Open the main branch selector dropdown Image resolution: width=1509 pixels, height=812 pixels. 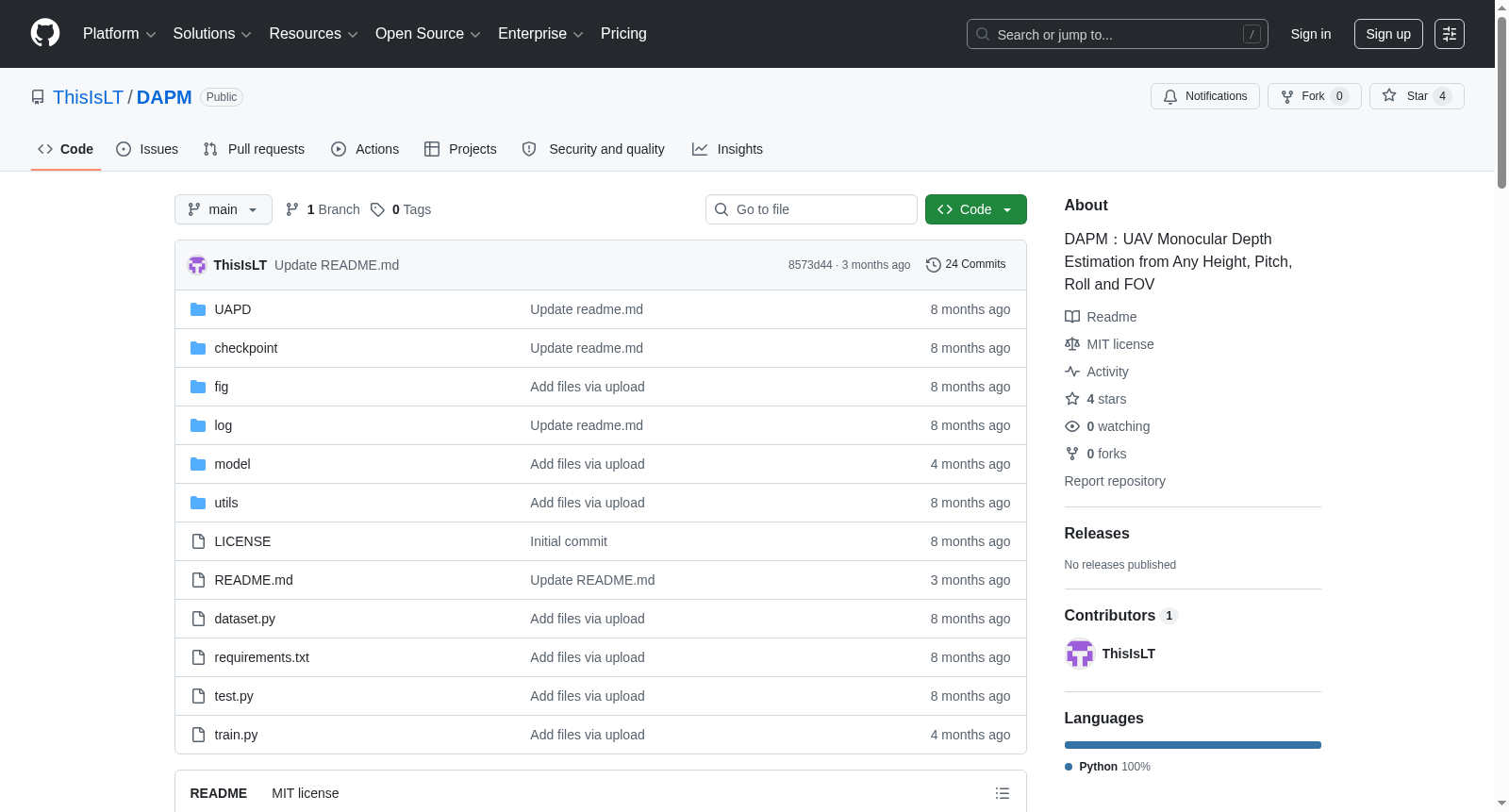click(224, 209)
